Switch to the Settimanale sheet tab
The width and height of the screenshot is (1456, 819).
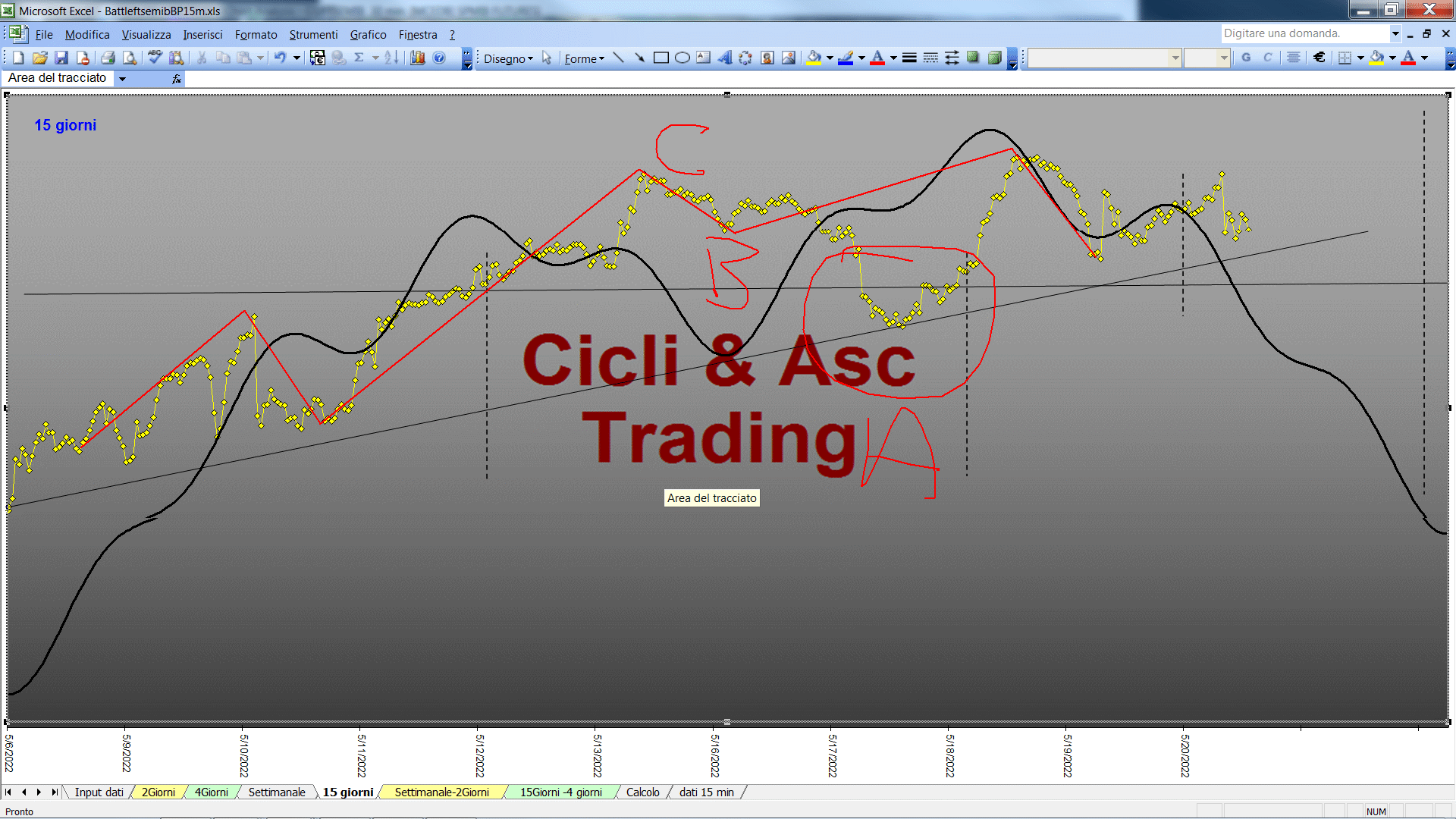point(277,792)
